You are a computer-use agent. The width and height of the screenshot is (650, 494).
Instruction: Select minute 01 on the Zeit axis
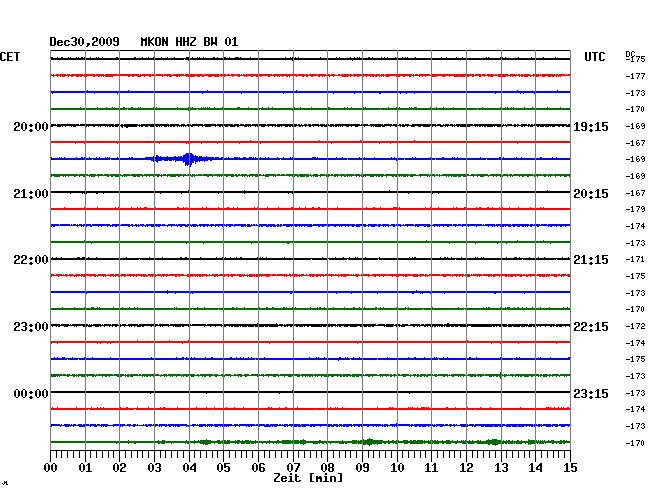click(x=85, y=468)
